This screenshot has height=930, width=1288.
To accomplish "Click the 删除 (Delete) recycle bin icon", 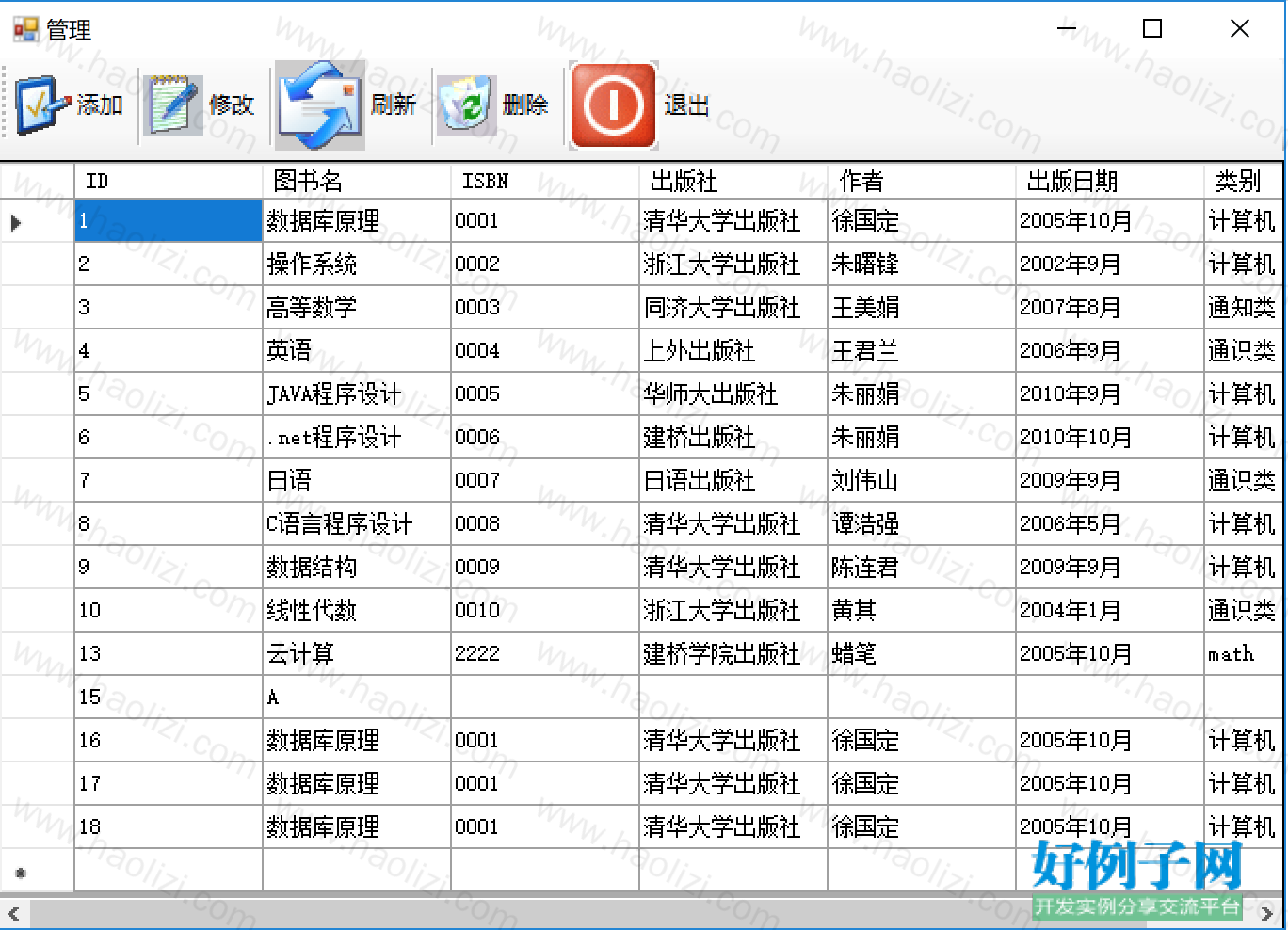I will pos(467,105).
